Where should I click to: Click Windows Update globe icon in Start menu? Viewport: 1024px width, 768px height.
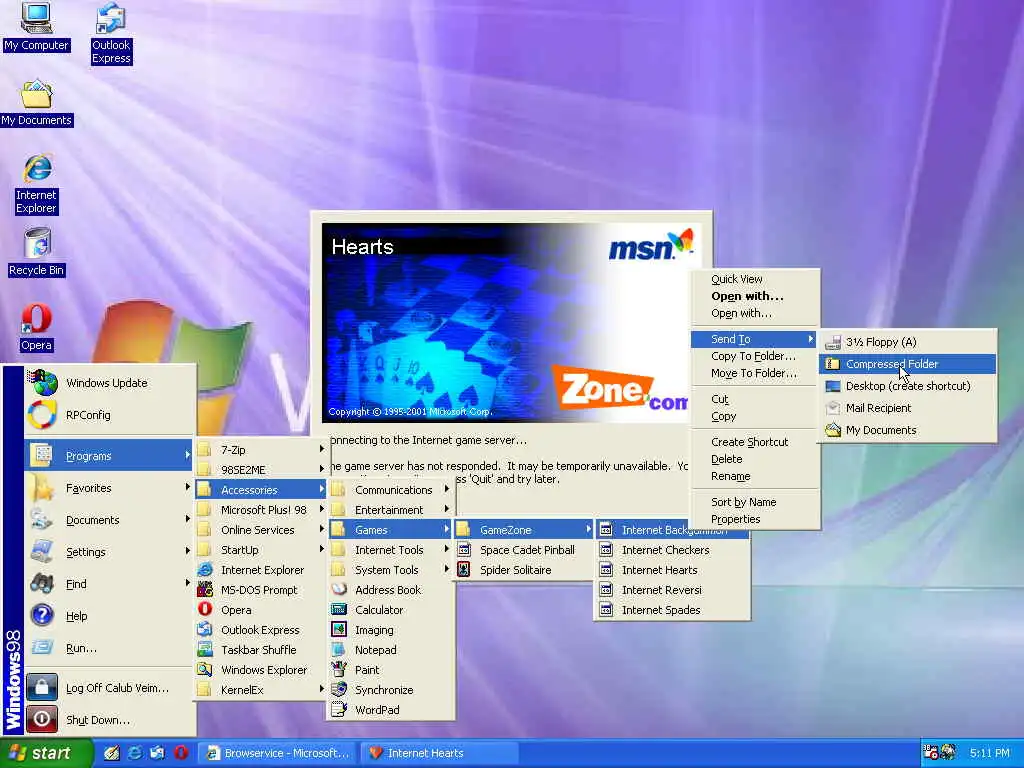pos(42,383)
